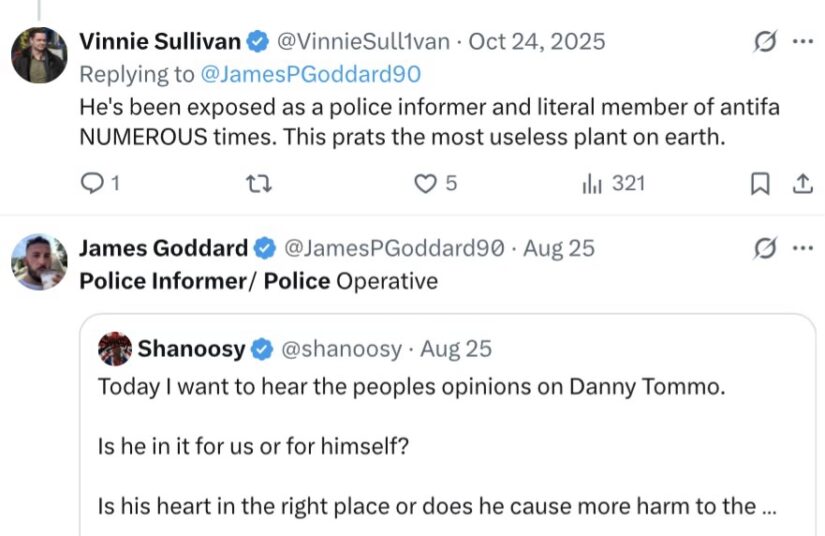
Task: Open the @VinnieSull1van handle
Action: point(363,42)
